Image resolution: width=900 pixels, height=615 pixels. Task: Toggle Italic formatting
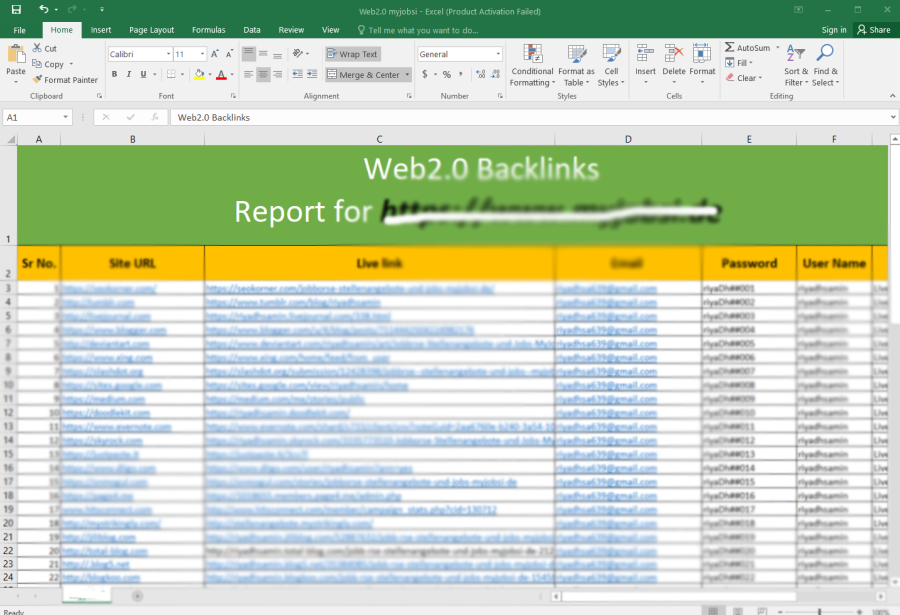[129, 74]
